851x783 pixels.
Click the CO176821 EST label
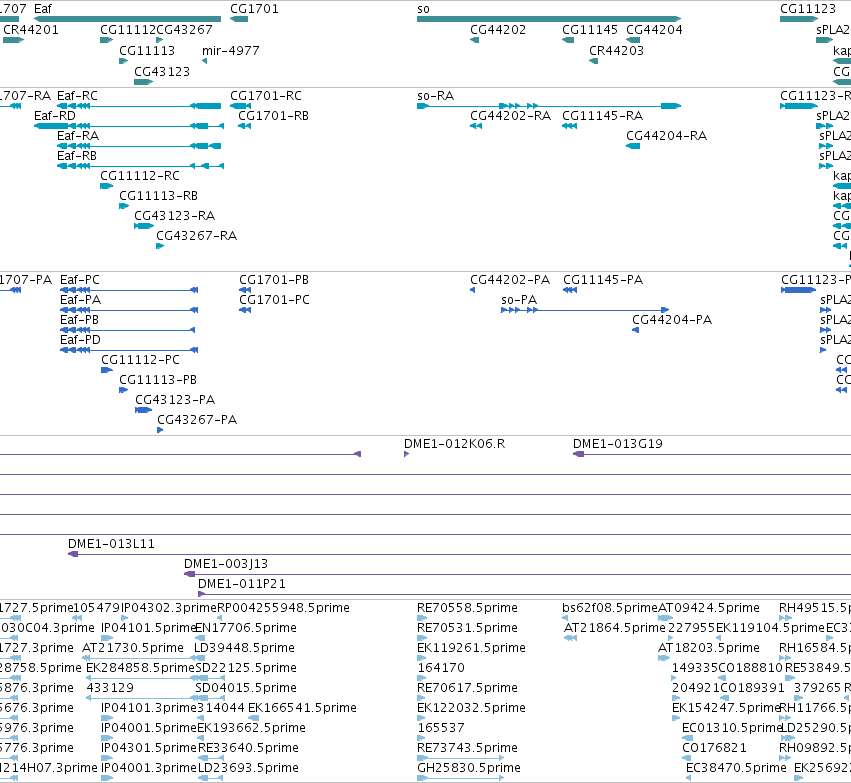point(714,748)
